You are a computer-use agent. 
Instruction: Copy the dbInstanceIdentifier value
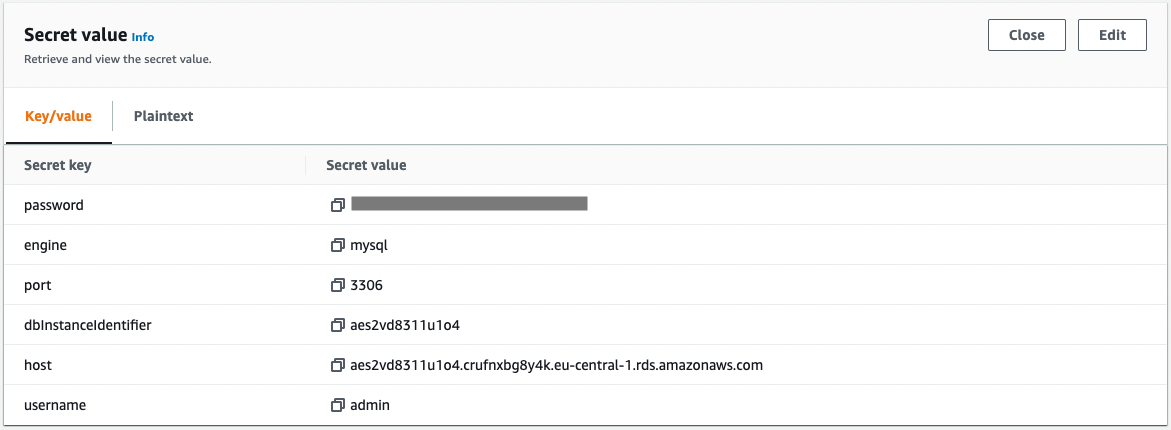338,325
